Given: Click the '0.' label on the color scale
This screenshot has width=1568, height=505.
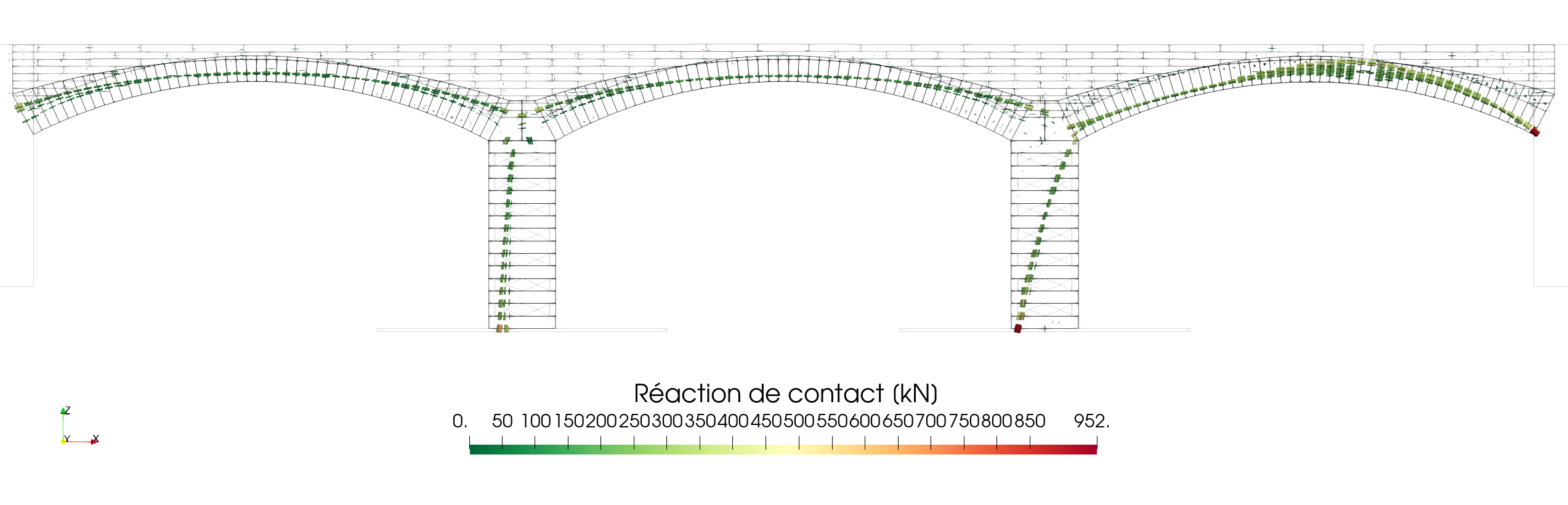Looking at the screenshot, I should [460, 421].
